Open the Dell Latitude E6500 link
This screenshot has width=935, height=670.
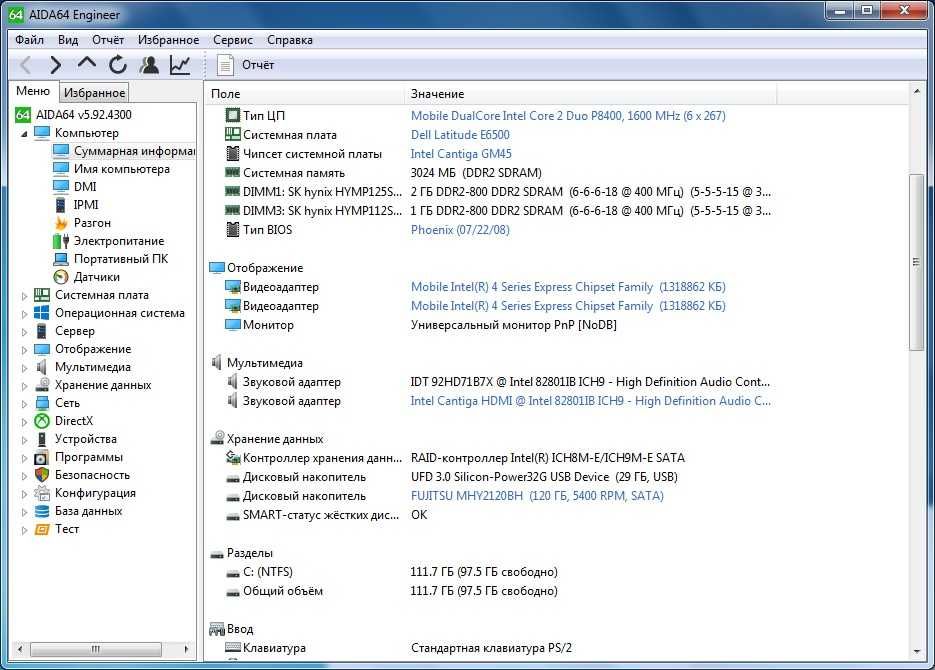(460, 135)
